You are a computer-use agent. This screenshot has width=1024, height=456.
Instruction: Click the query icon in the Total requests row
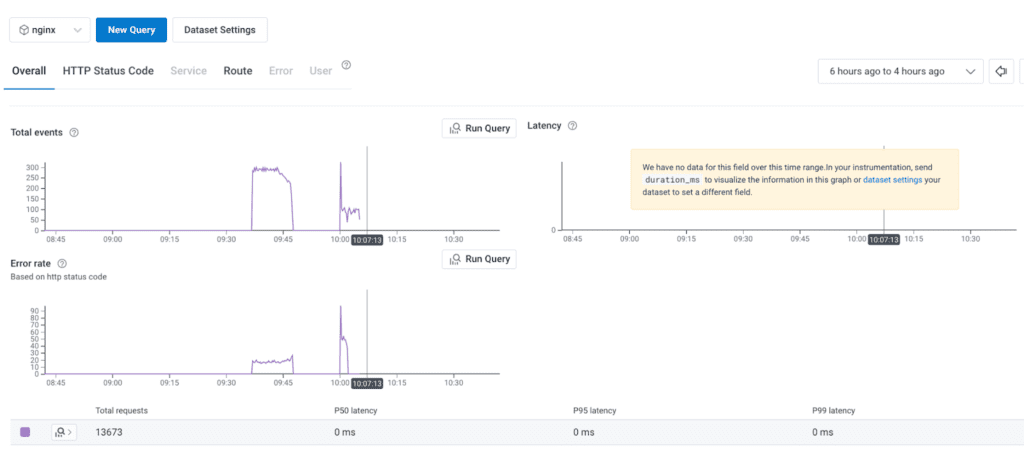click(x=63, y=432)
